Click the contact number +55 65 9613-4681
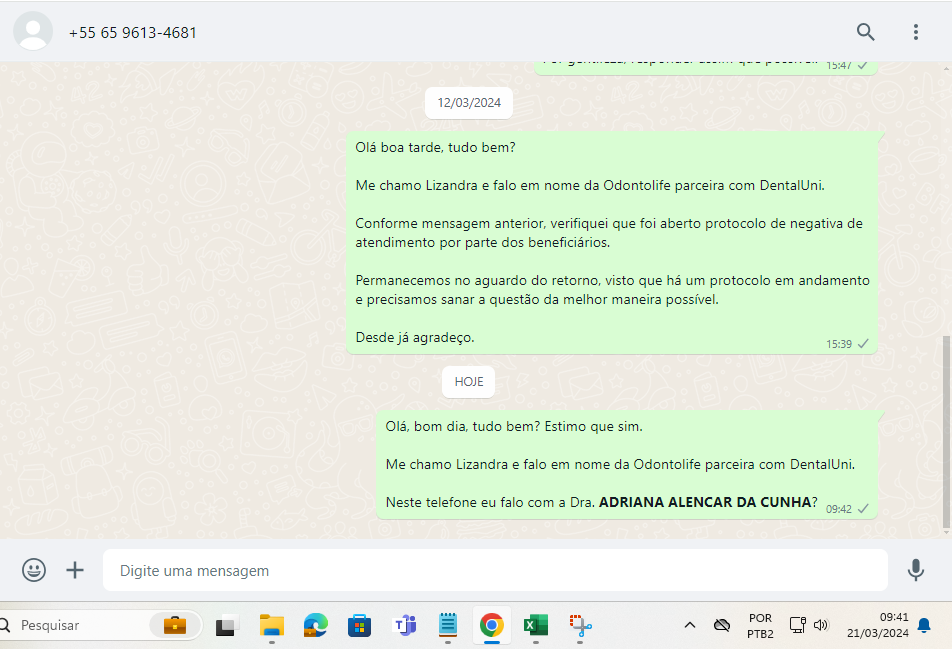The image size is (952, 649). [133, 33]
